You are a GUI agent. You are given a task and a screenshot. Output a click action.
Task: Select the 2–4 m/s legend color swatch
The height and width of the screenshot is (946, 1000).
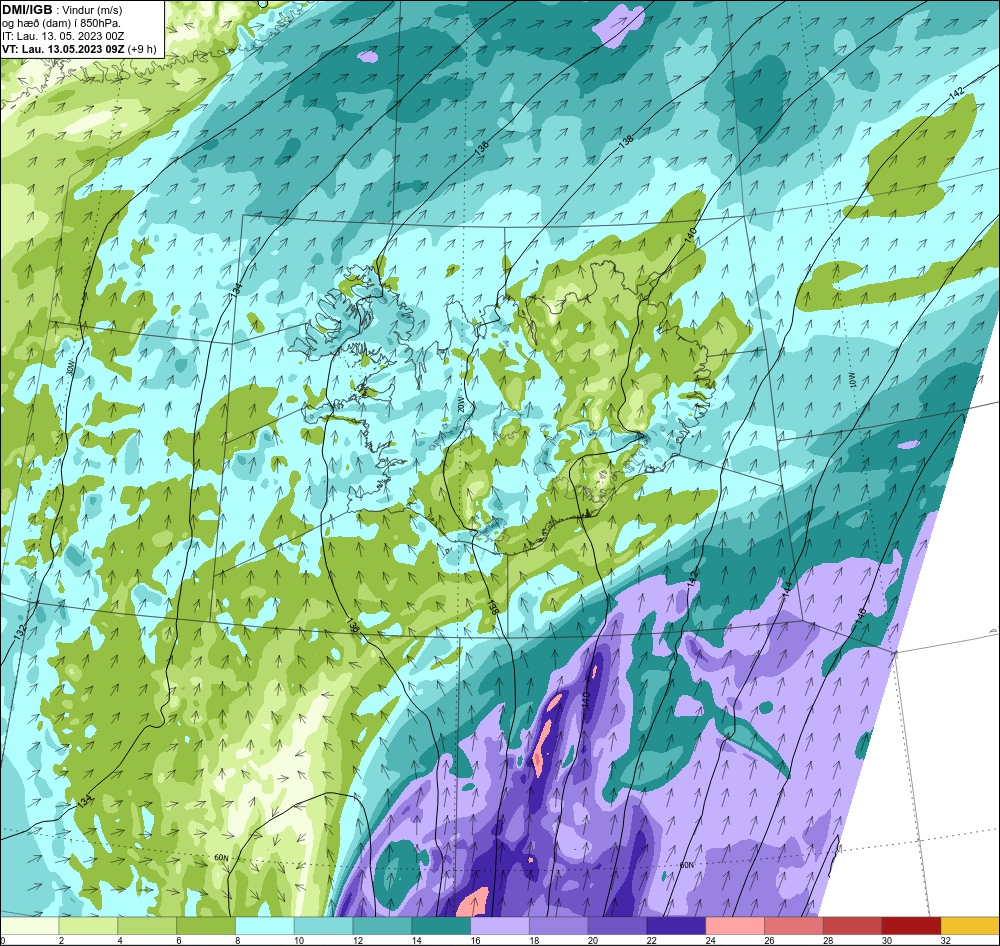[x=88, y=926]
